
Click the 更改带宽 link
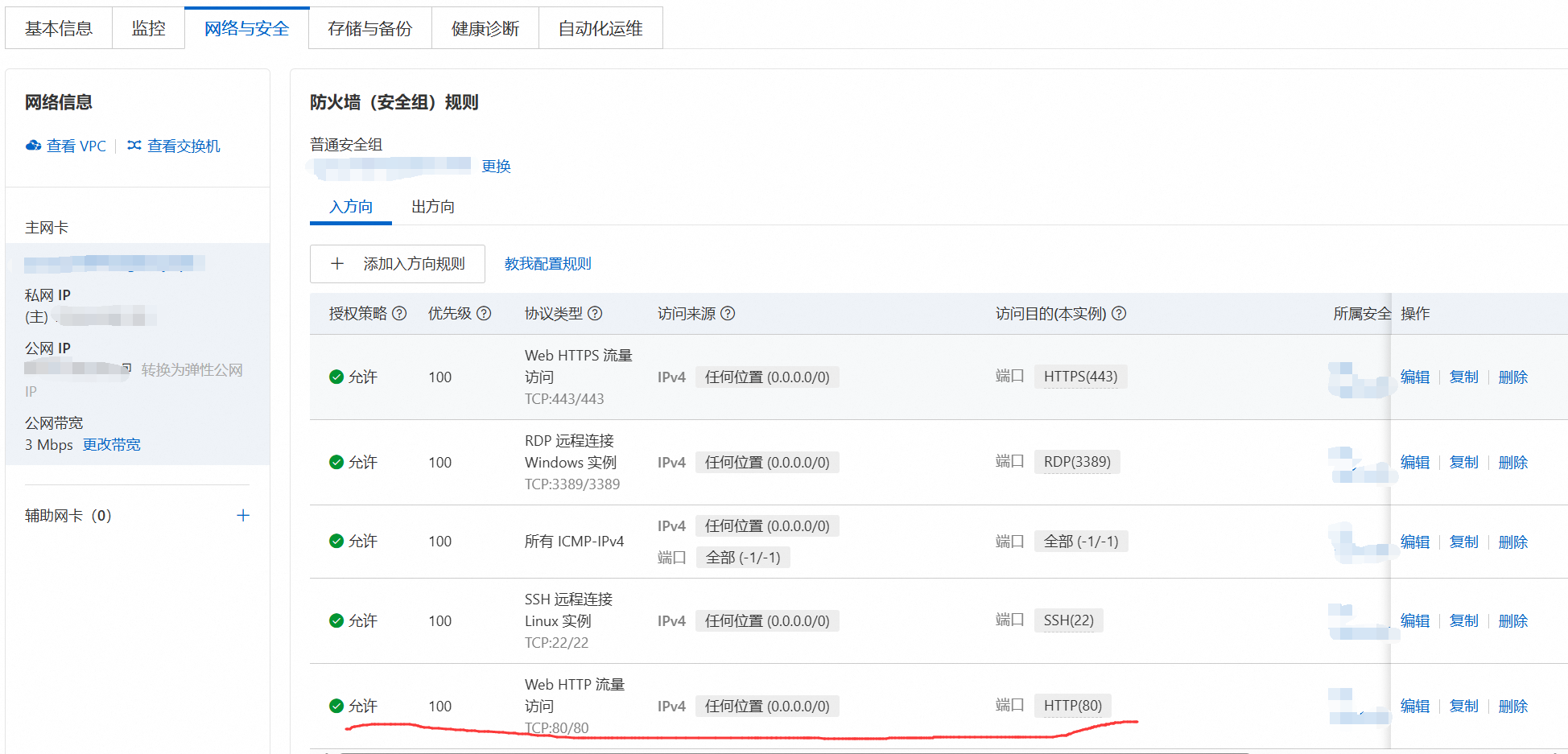pyautogui.click(x=112, y=444)
